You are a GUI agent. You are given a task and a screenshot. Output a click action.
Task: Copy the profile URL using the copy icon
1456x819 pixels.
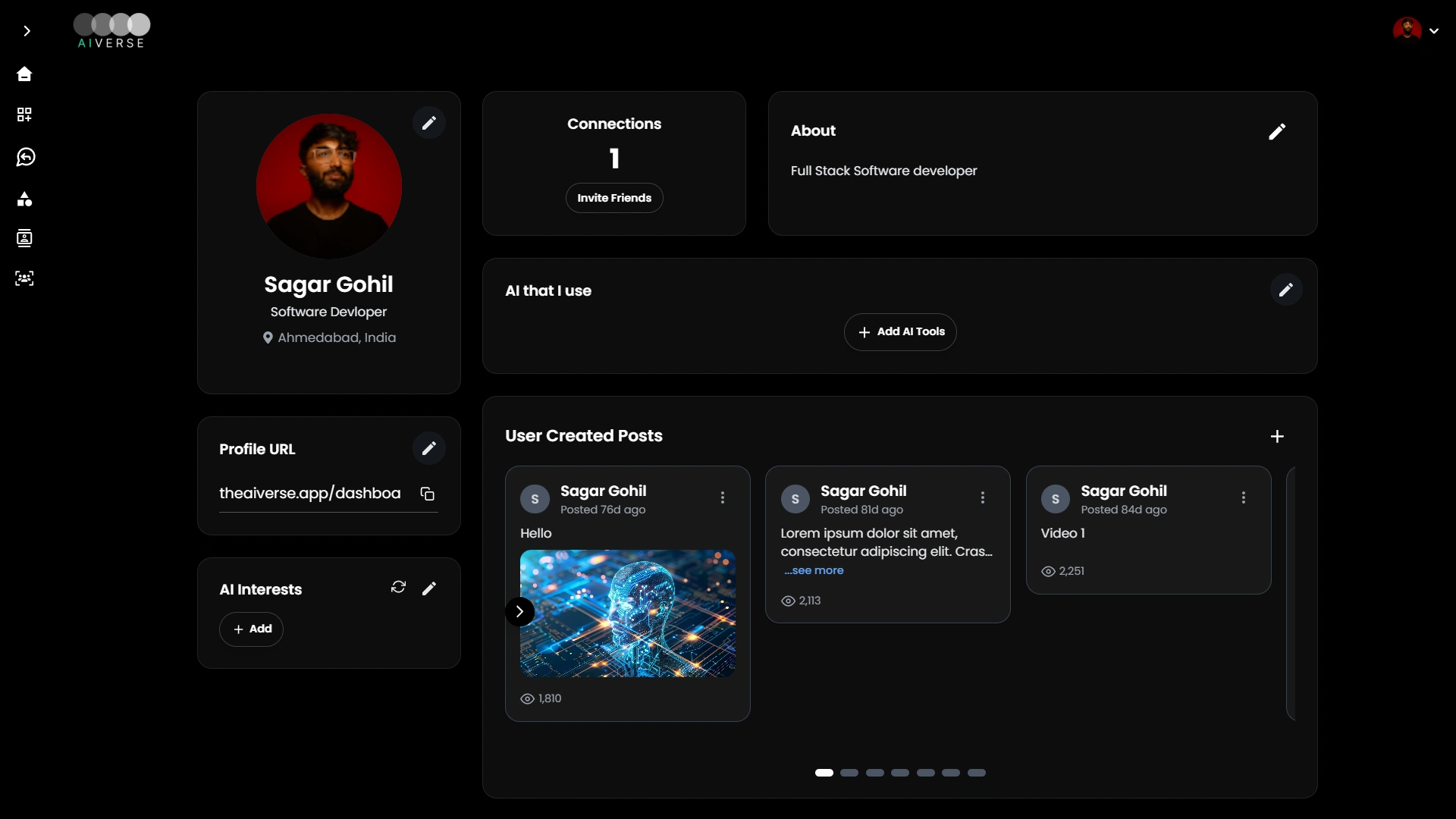coord(427,493)
